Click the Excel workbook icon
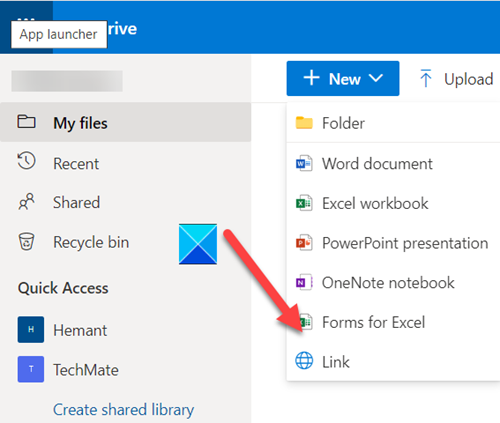The width and height of the screenshot is (500, 423). 304,203
